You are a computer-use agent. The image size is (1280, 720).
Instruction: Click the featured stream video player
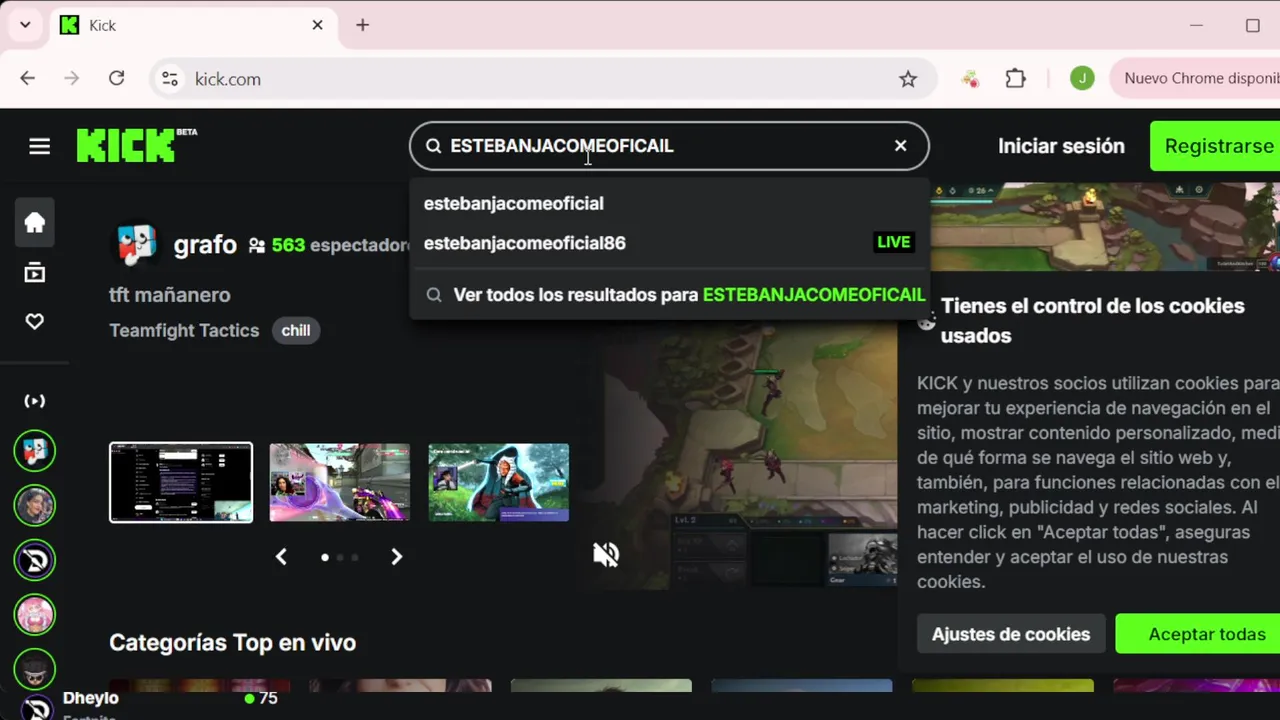pyautogui.click(x=748, y=455)
